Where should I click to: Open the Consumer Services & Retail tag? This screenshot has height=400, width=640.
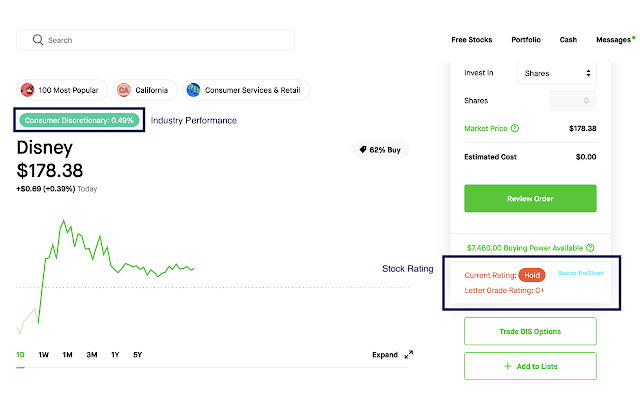coord(246,90)
